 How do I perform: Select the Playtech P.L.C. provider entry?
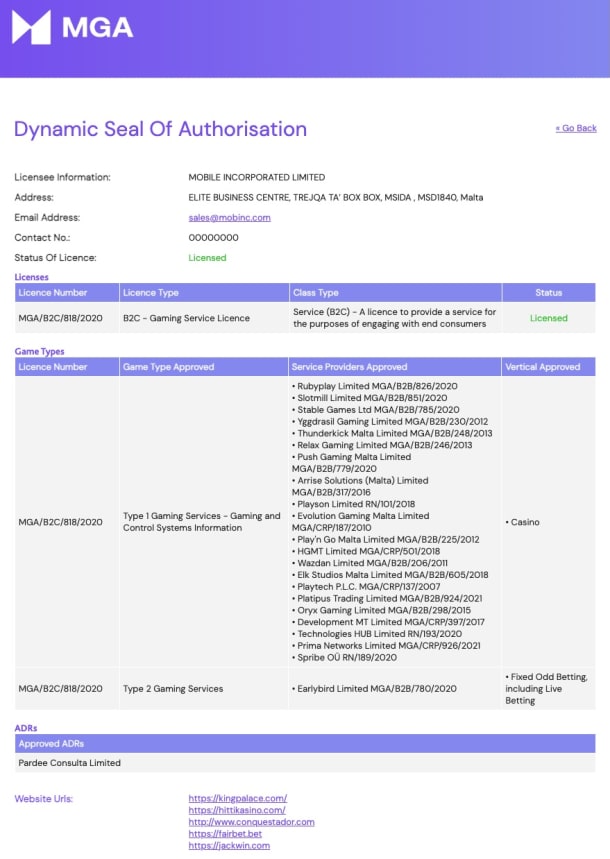(366, 587)
